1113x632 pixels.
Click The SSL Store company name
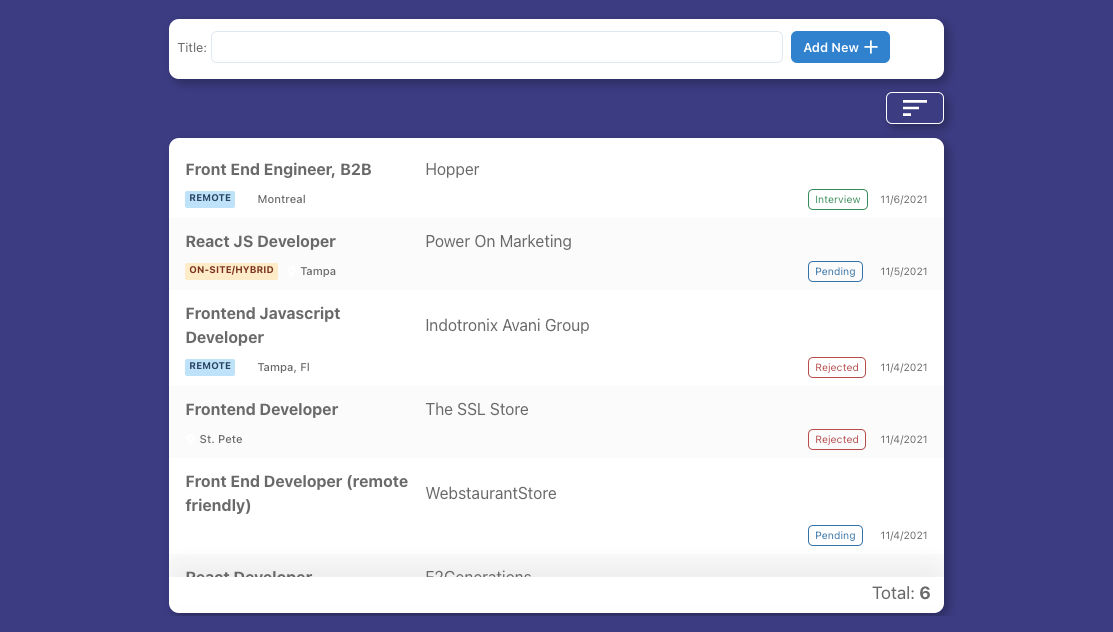click(476, 410)
